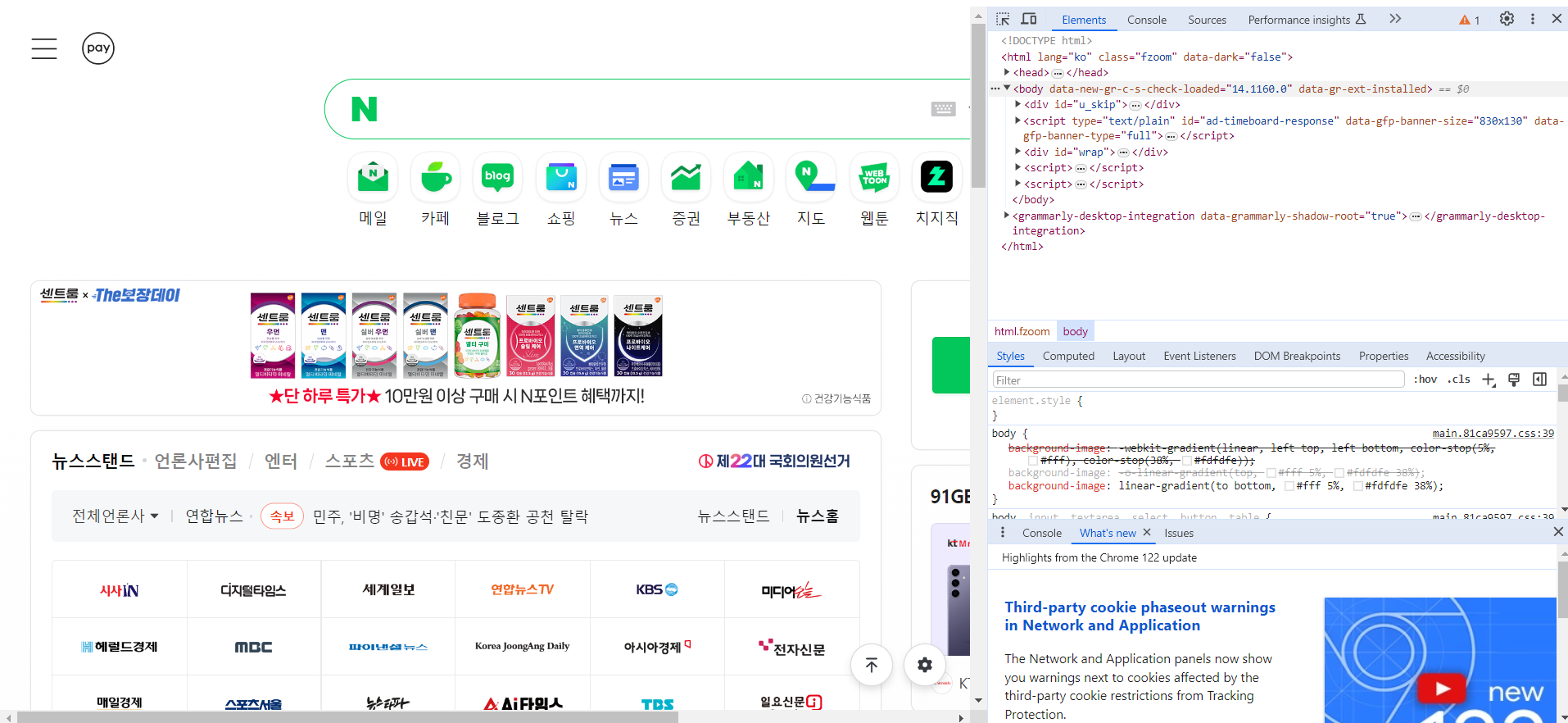The width and height of the screenshot is (1568, 723).
Task: Open the News (뉴스) shortcut icon
Action: tap(623, 177)
